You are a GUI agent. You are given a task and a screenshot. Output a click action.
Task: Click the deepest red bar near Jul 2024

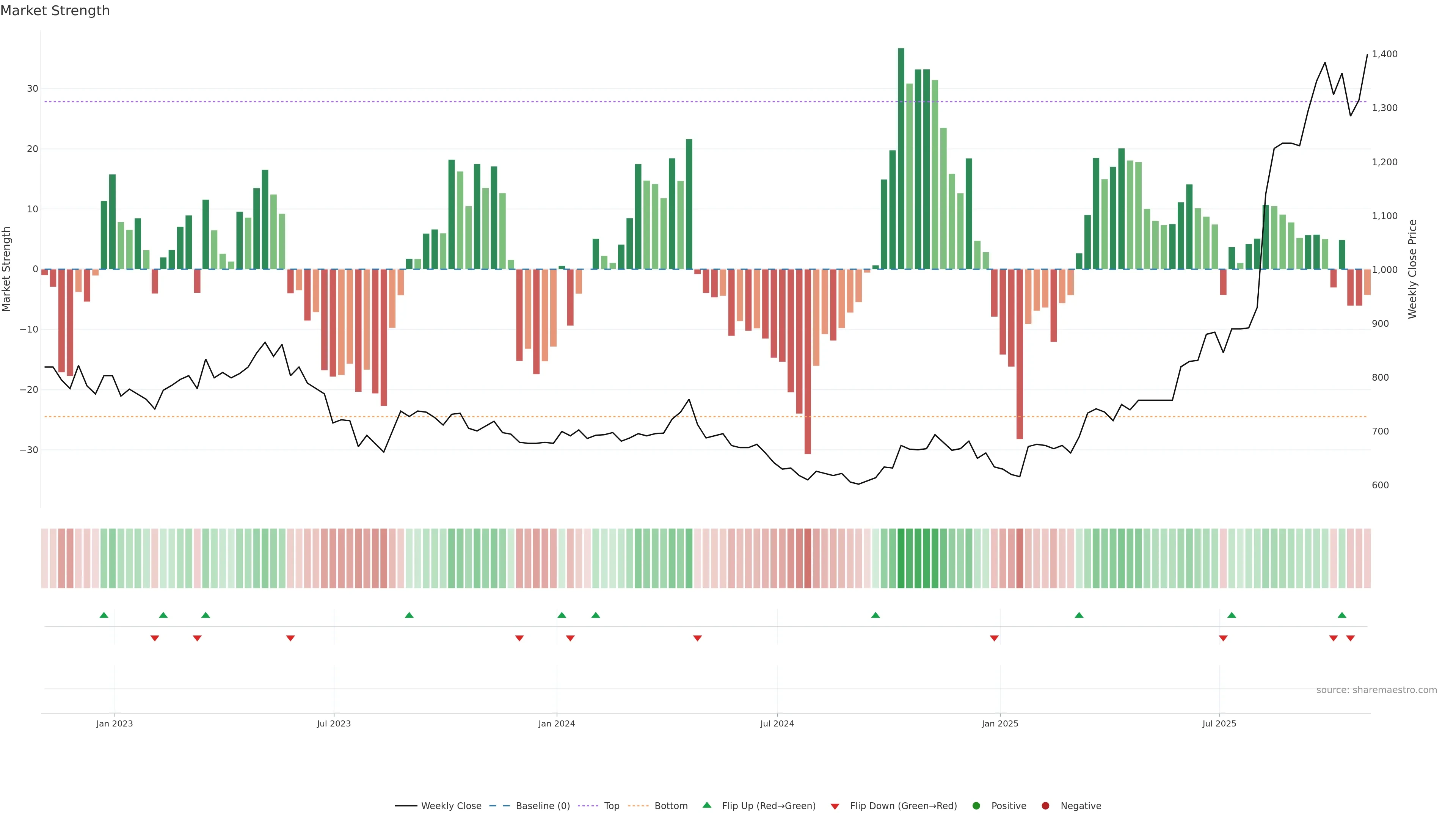(808, 362)
